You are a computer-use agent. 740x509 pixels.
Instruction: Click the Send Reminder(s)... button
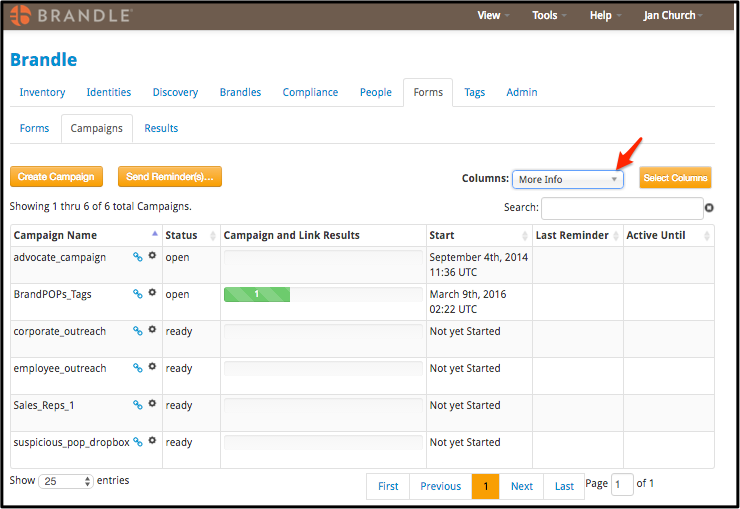coord(170,177)
